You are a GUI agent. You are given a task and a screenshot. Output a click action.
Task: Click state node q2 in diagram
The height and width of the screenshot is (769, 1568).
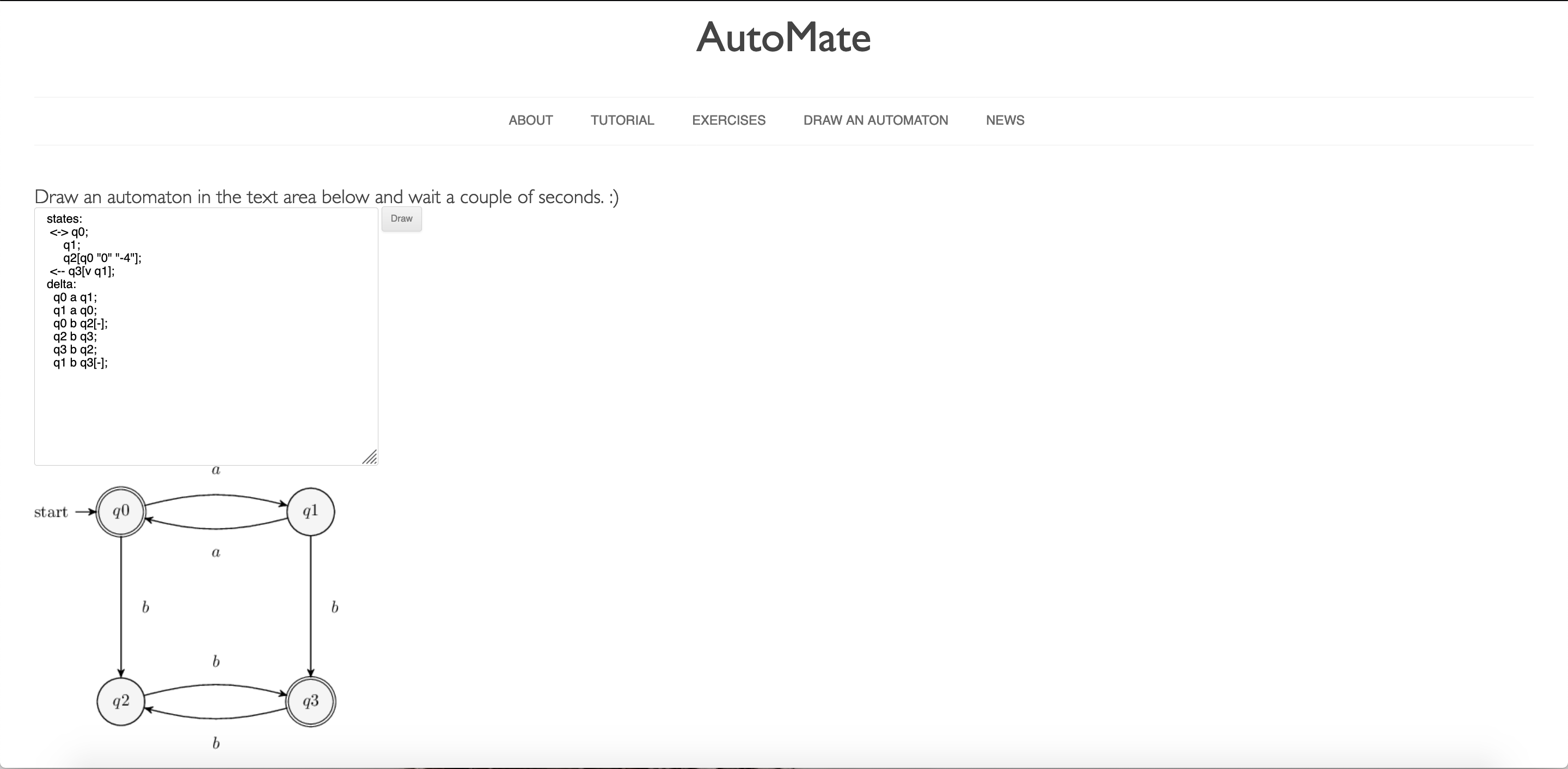pyautogui.click(x=121, y=701)
